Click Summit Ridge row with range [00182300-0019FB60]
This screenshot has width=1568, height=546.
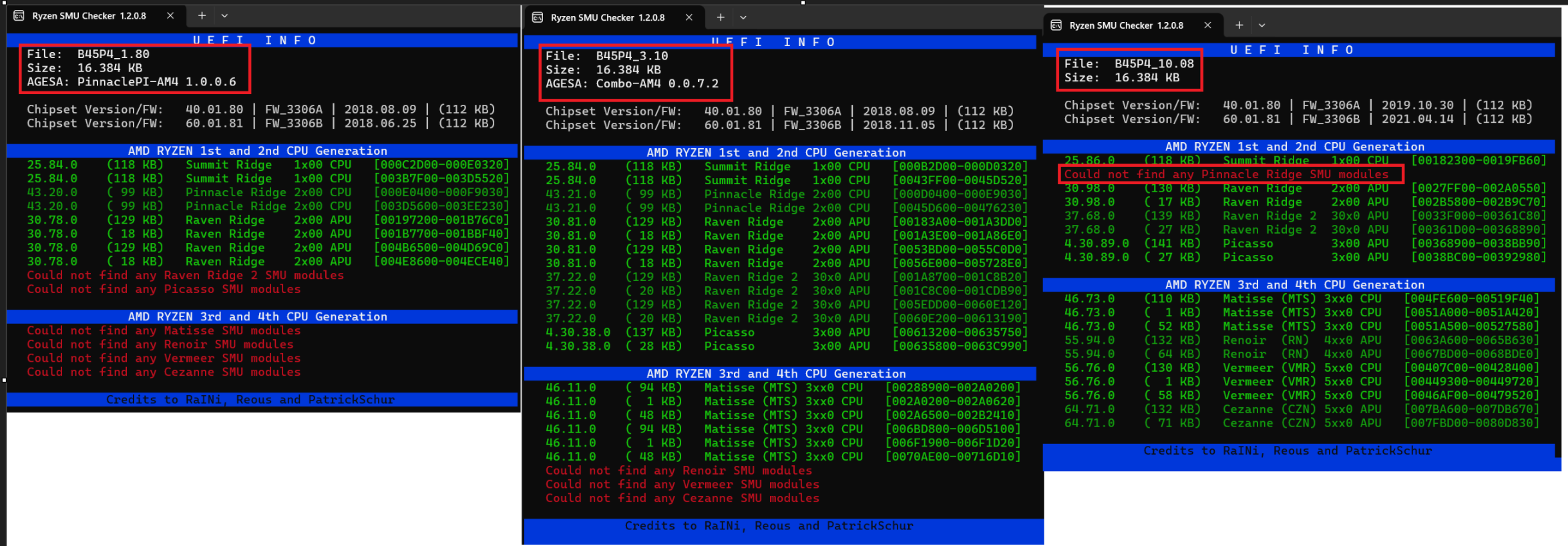1305,161
